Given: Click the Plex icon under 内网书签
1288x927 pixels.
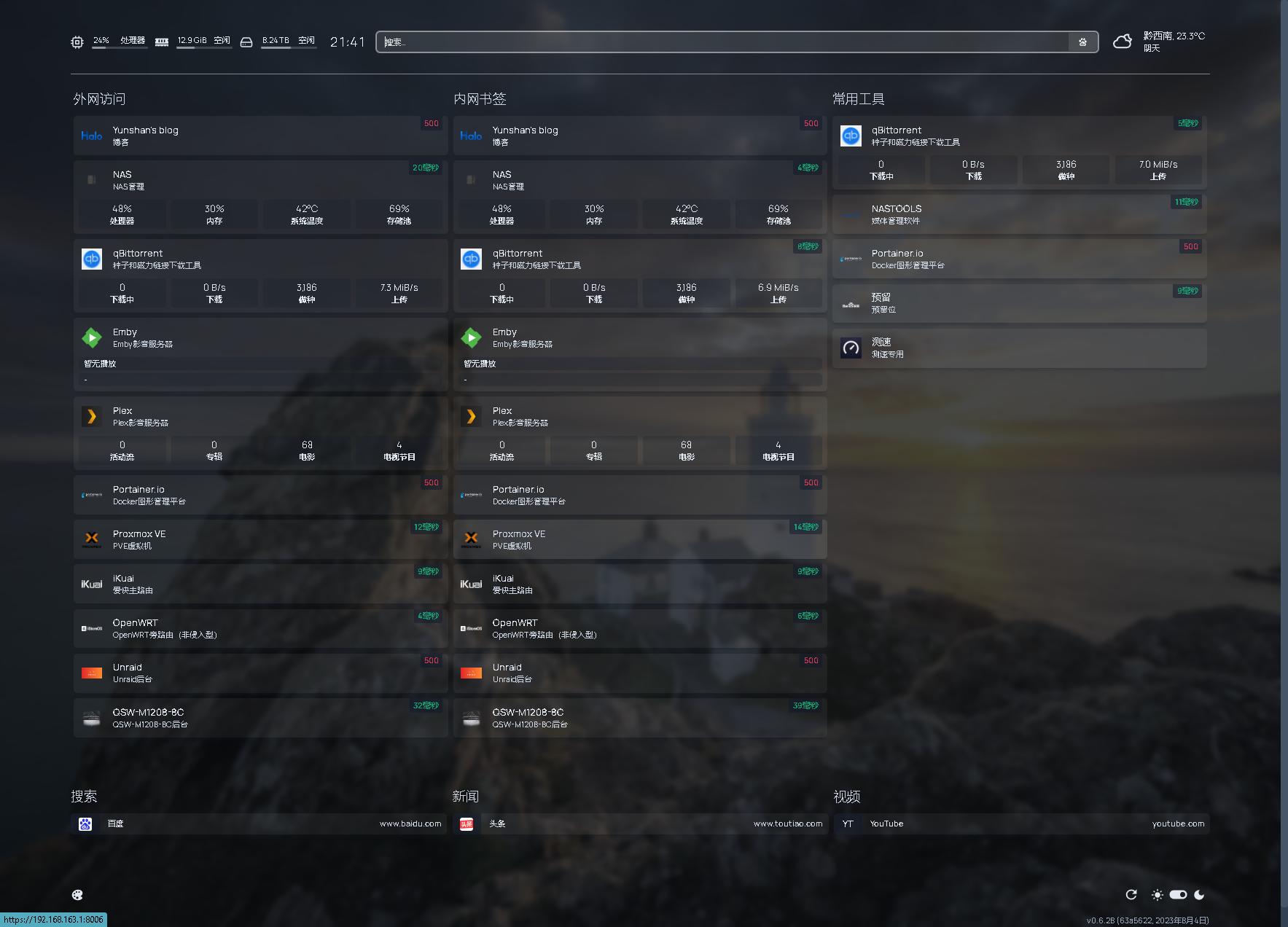Looking at the screenshot, I should 471,416.
